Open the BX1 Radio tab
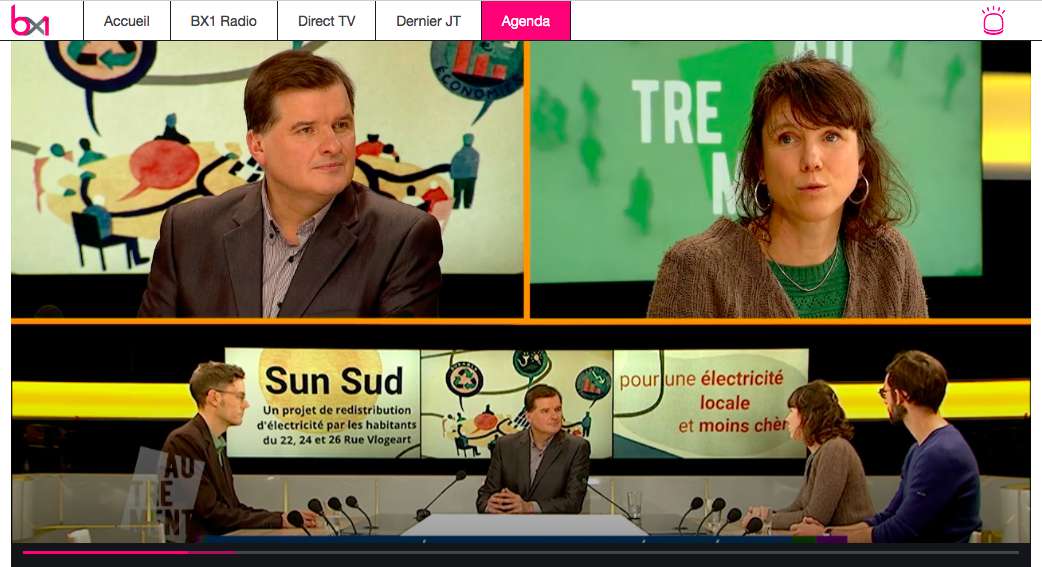1042x567 pixels. click(x=223, y=21)
